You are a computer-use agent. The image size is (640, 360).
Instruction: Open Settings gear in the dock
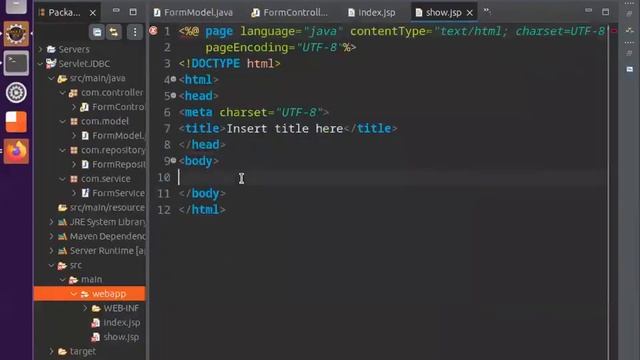tap(16, 93)
